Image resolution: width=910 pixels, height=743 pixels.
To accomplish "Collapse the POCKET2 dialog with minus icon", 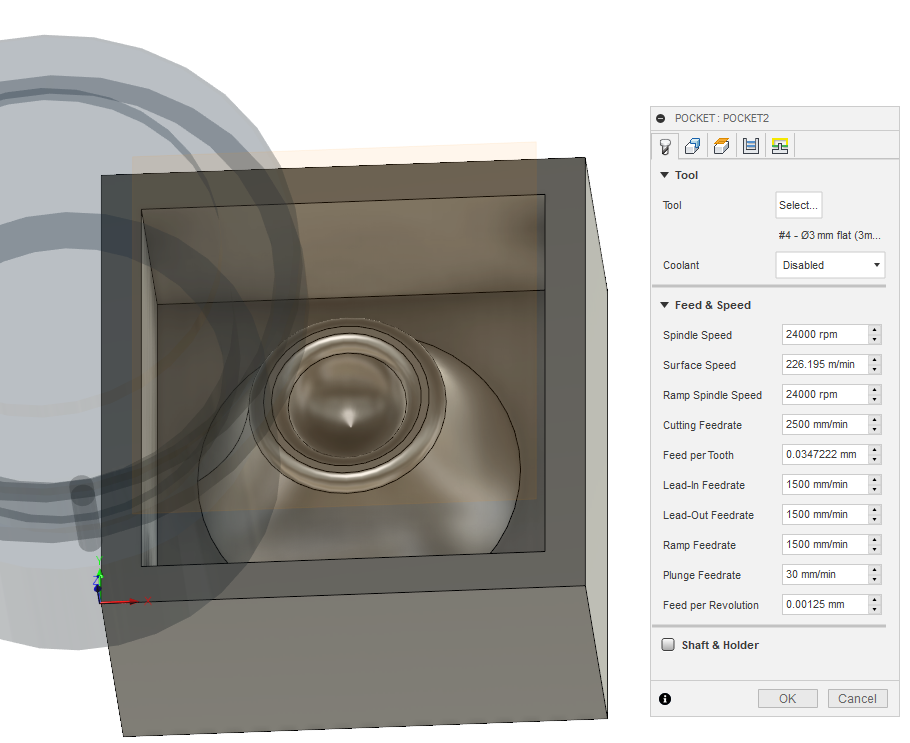I will pyautogui.click(x=660, y=118).
